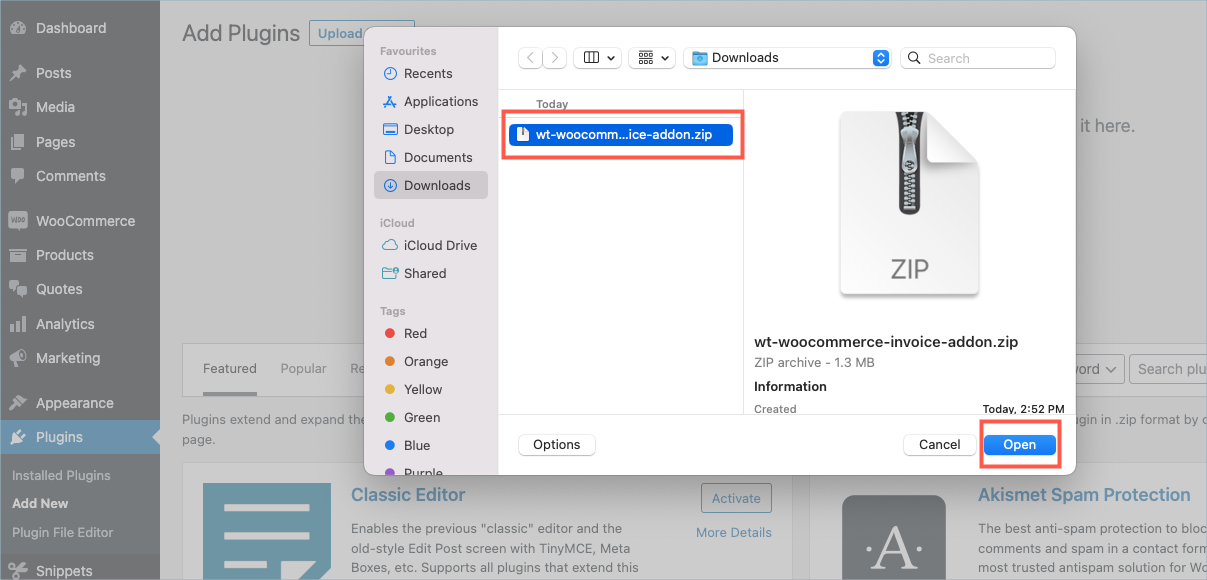Viewport: 1207px width, 580px height.
Task: Click the Comments bubble icon
Action: [18, 176]
